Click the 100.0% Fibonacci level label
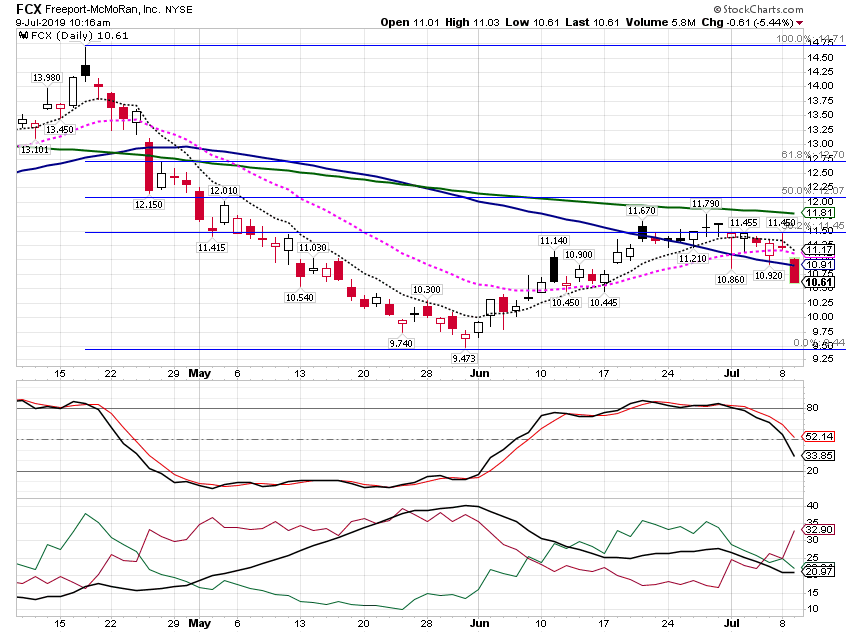Screen dimensions: 850x633 [x=810, y=38]
